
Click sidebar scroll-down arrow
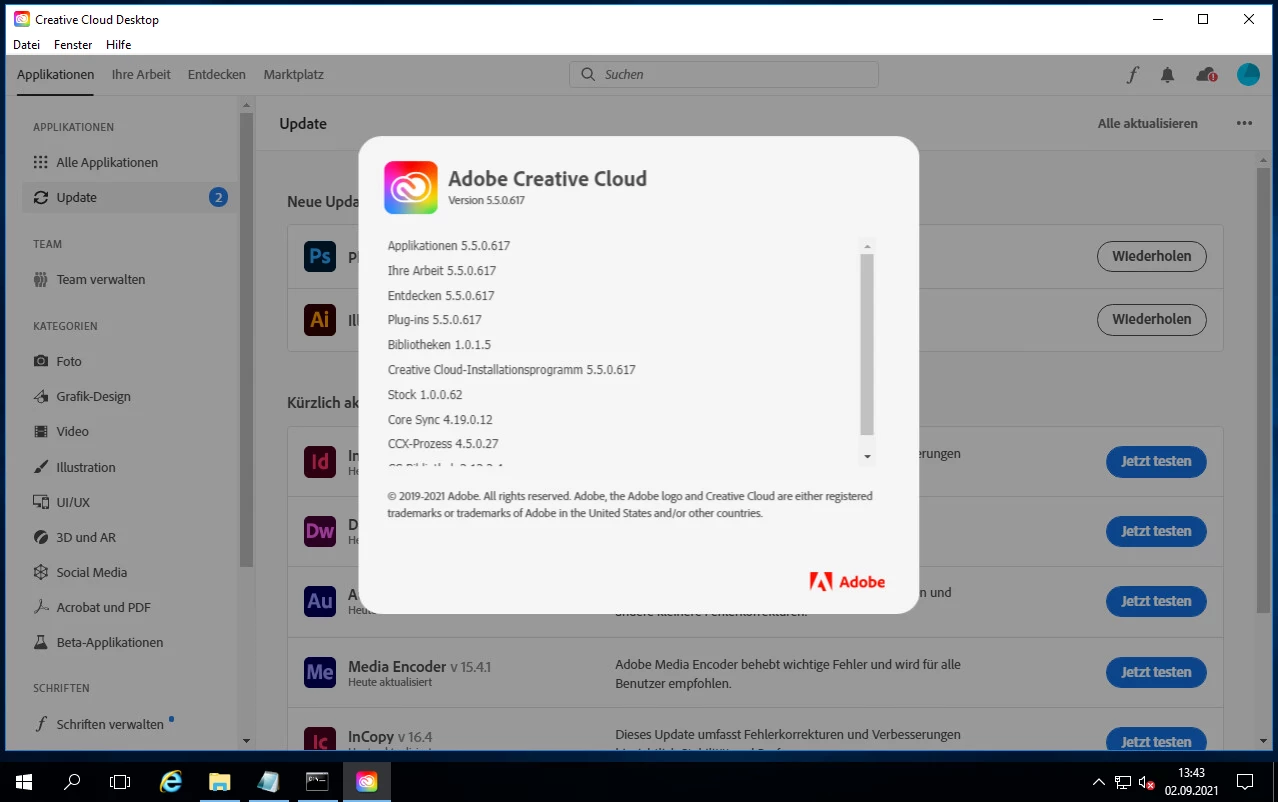[247, 741]
